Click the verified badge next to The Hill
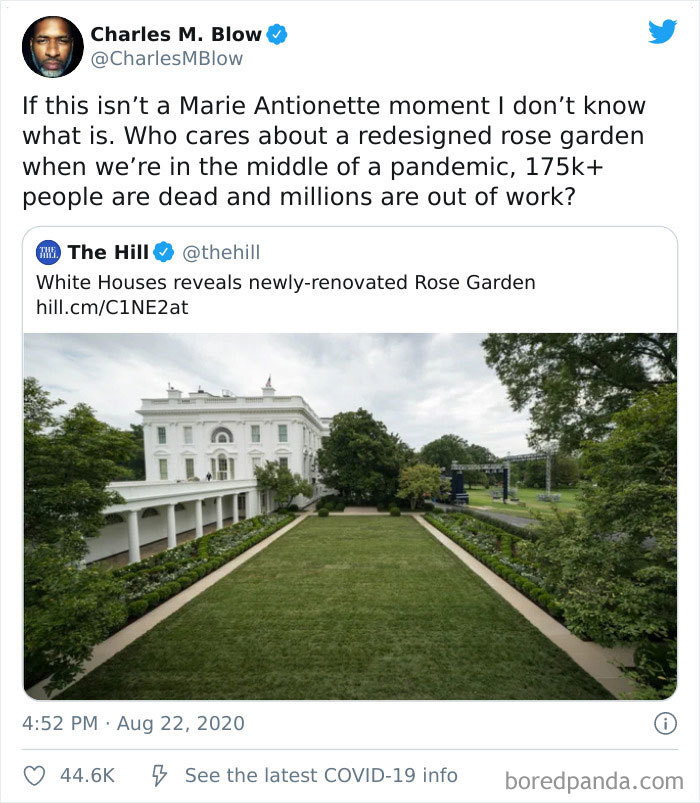The image size is (700, 803). [164, 253]
